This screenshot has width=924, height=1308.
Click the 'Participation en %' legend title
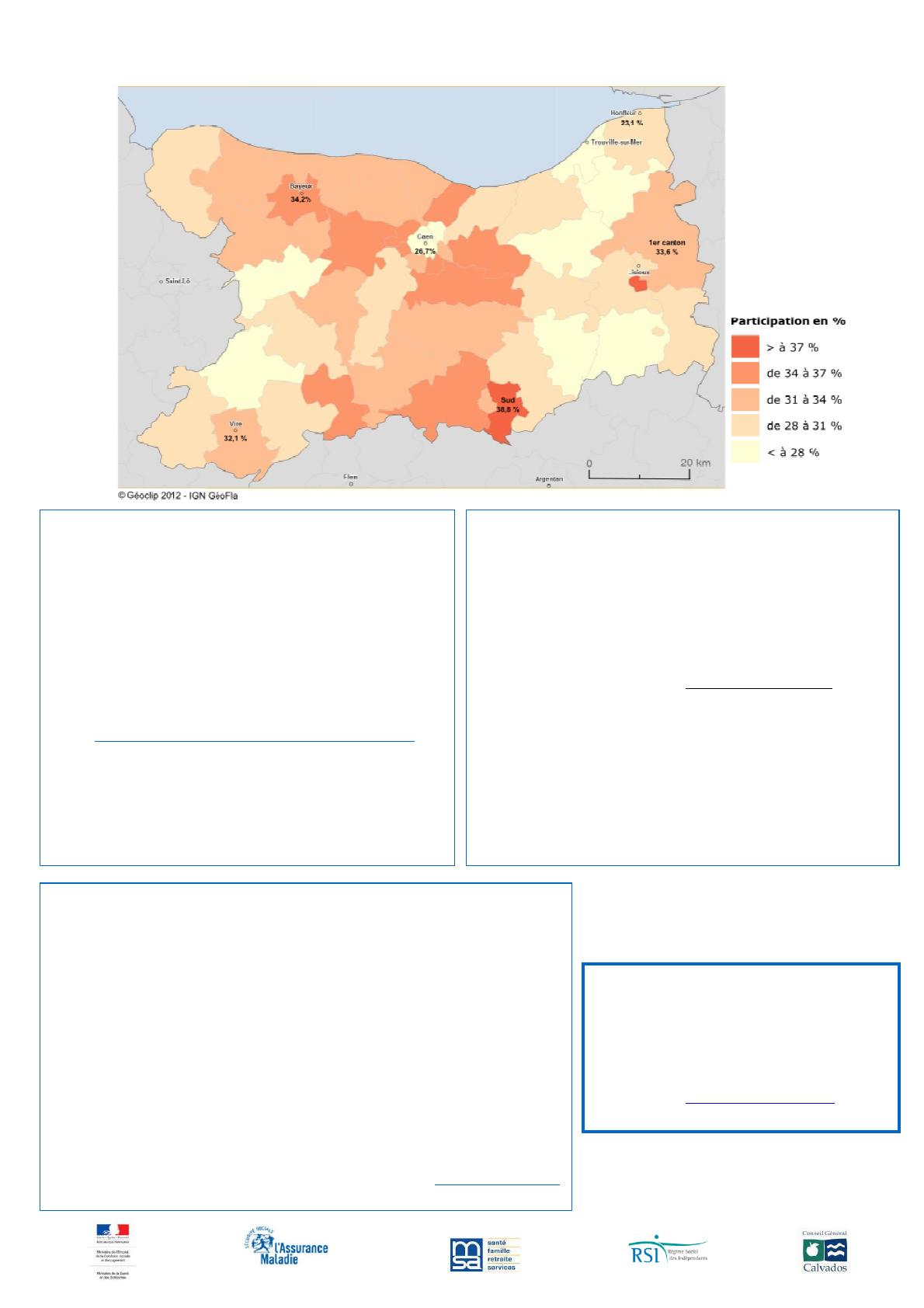point(787,321)
